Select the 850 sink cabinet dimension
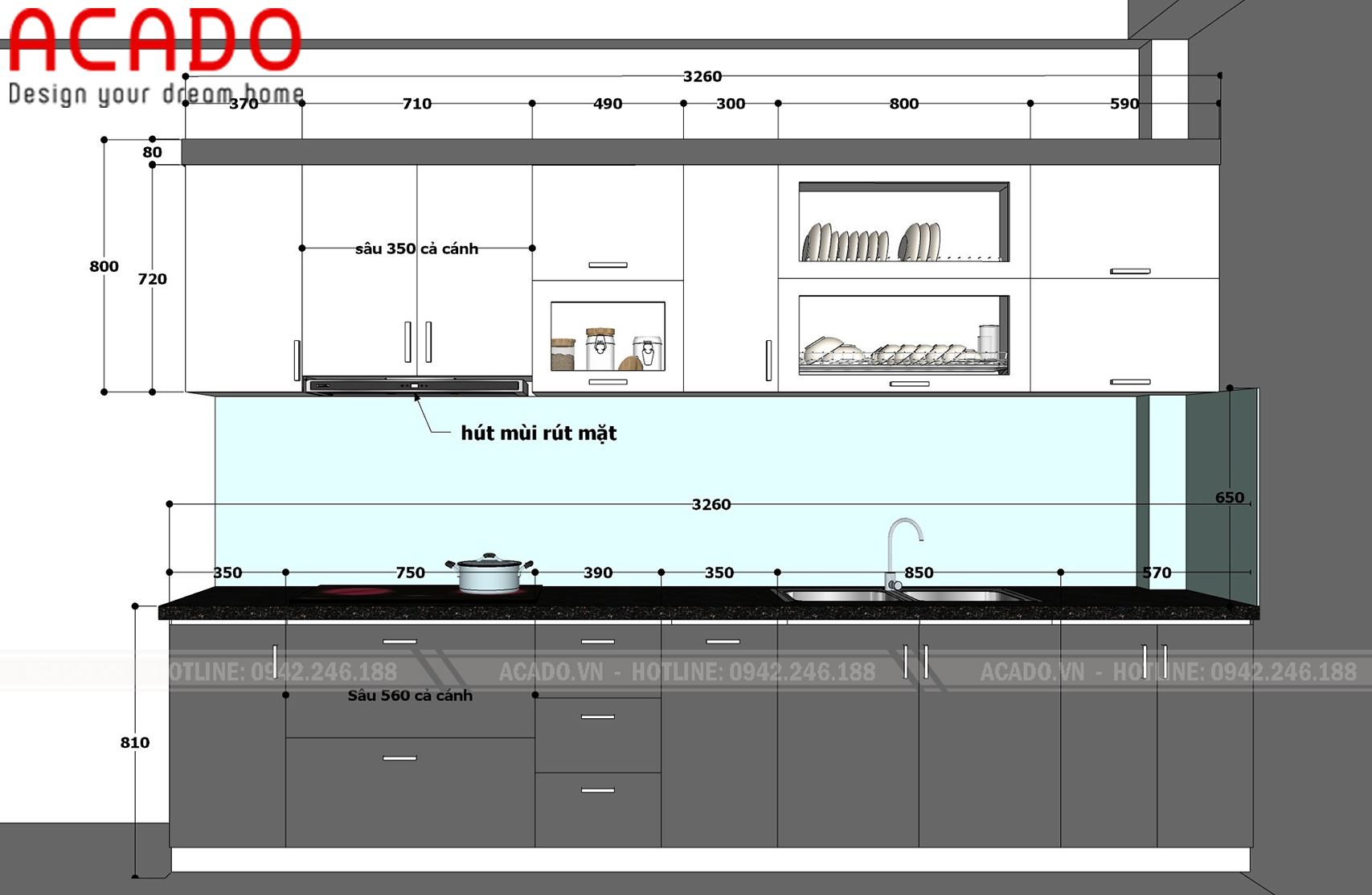 tap(919, 573)
